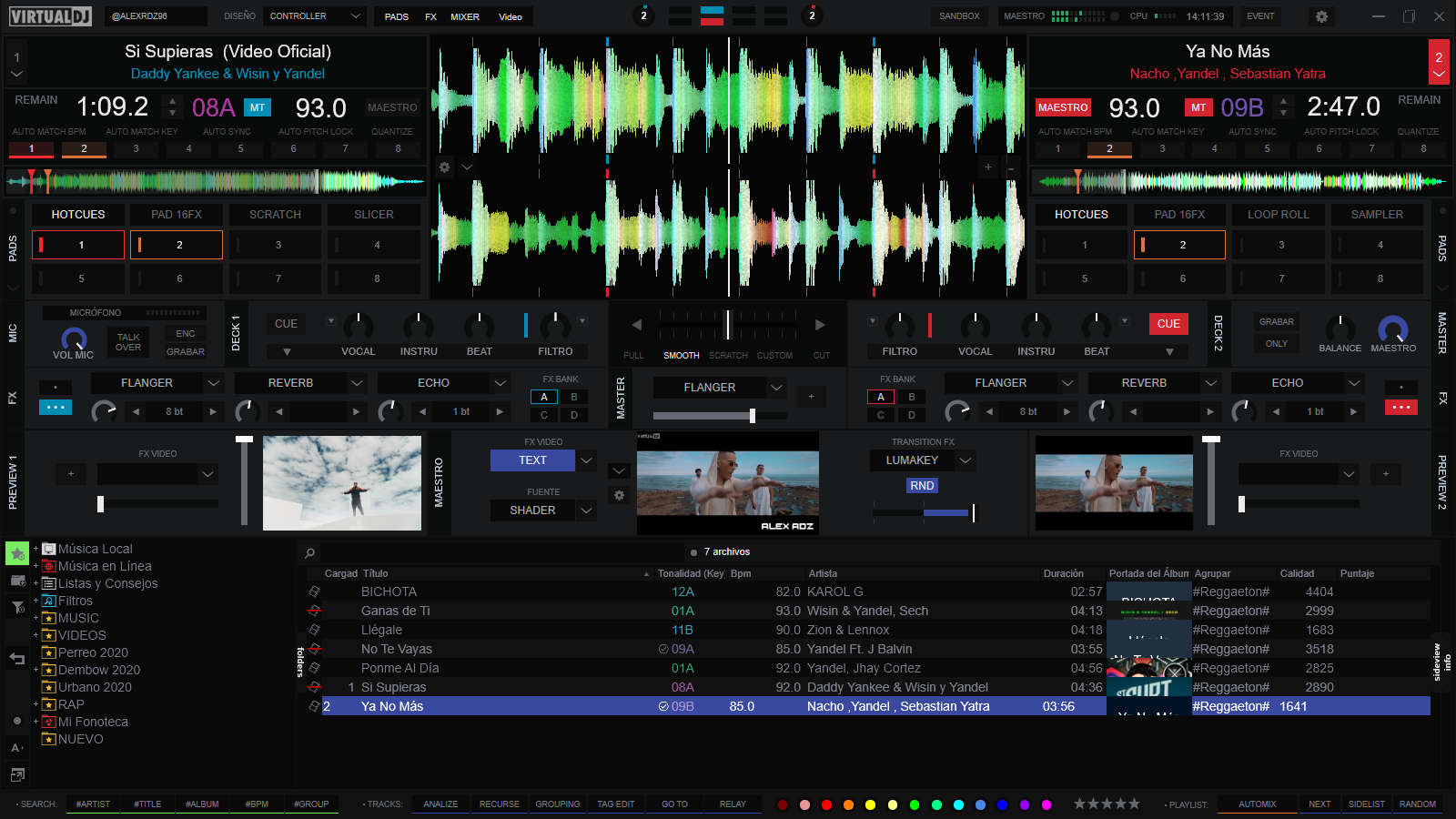1456x819 pixels.
Task: Click the add filter folder funnel icon
Action: (x=17, y=607)
